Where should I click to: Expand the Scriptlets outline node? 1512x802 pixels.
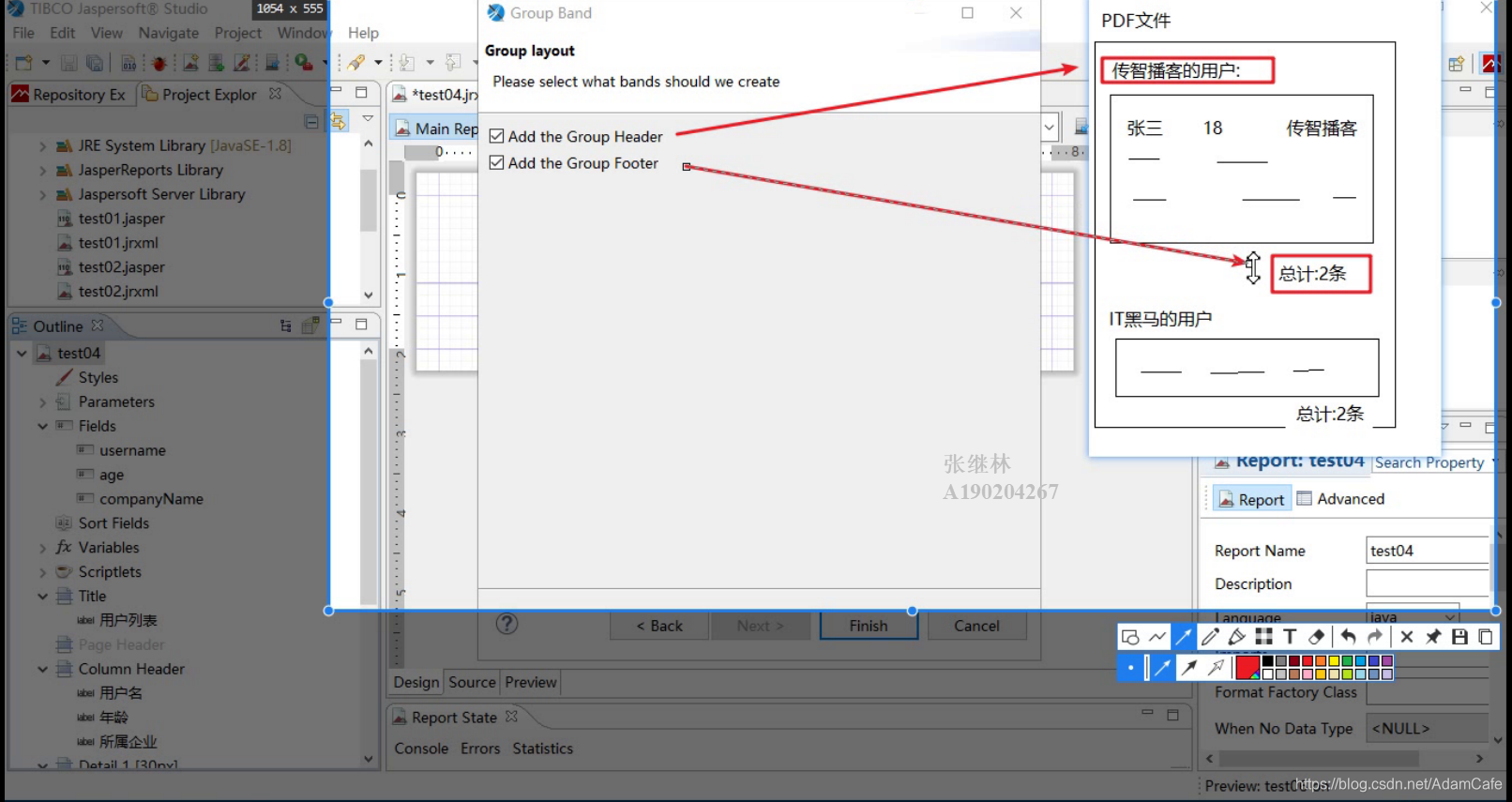click(42, 572)
